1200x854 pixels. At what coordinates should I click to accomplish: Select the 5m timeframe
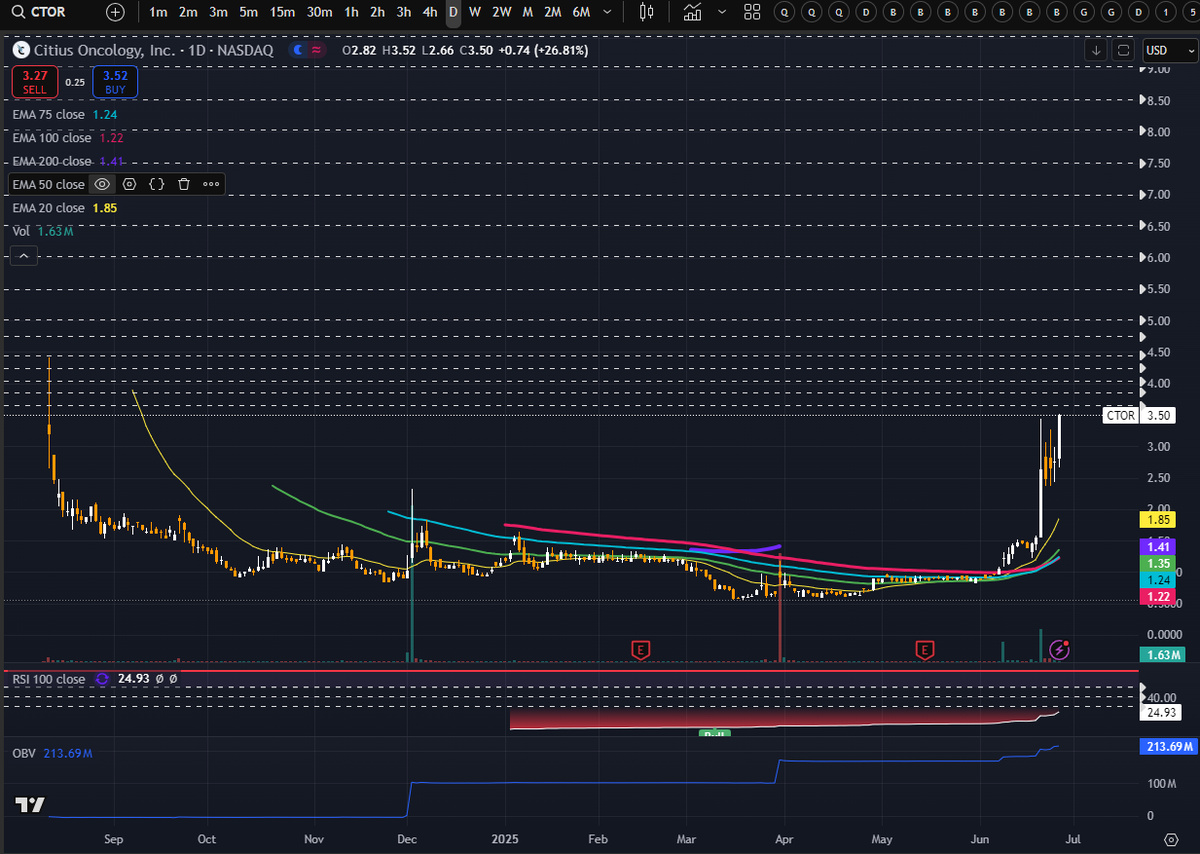click(249, 12)
